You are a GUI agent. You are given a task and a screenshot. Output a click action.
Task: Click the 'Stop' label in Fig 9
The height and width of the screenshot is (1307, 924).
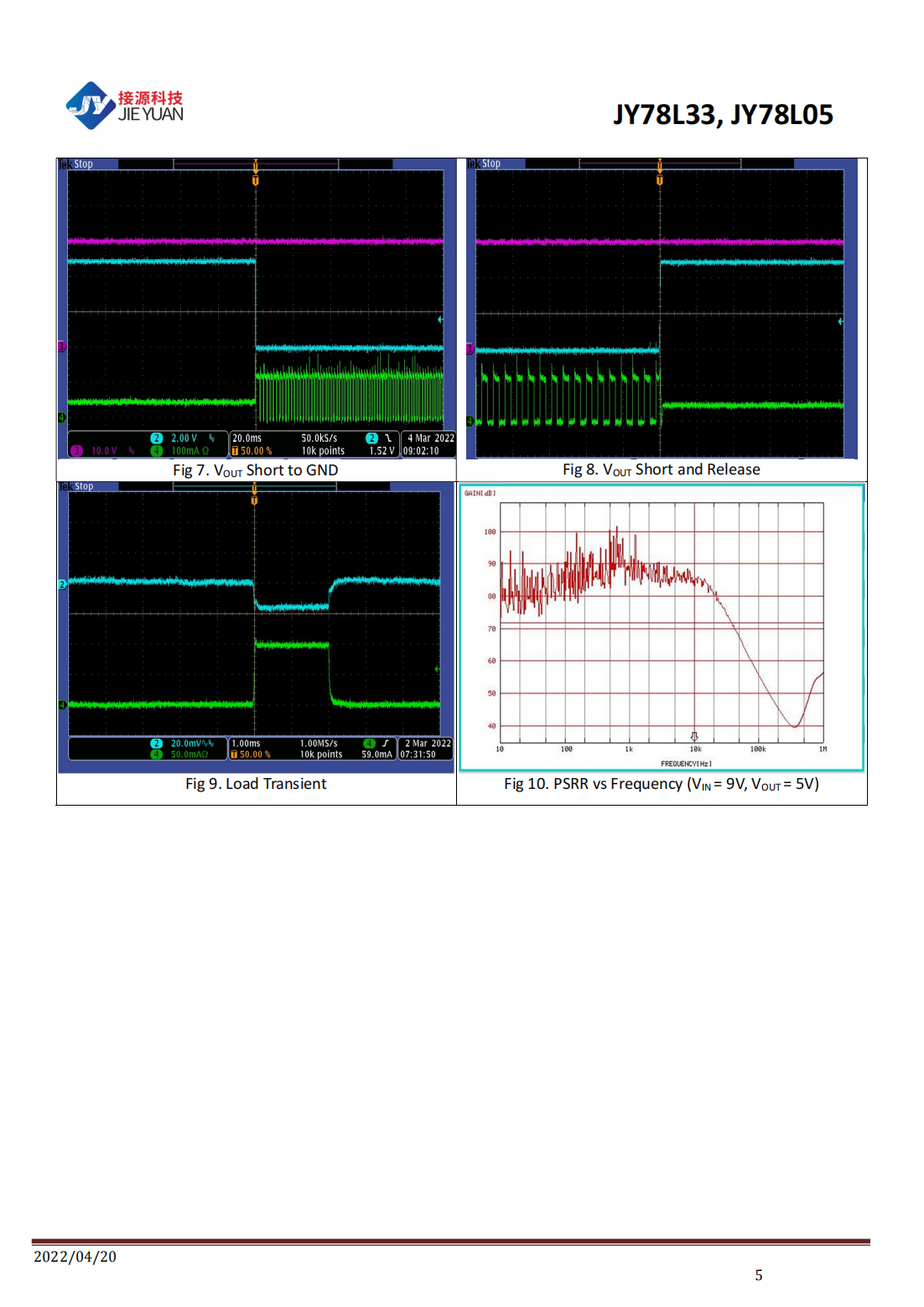tap(84, 486)
